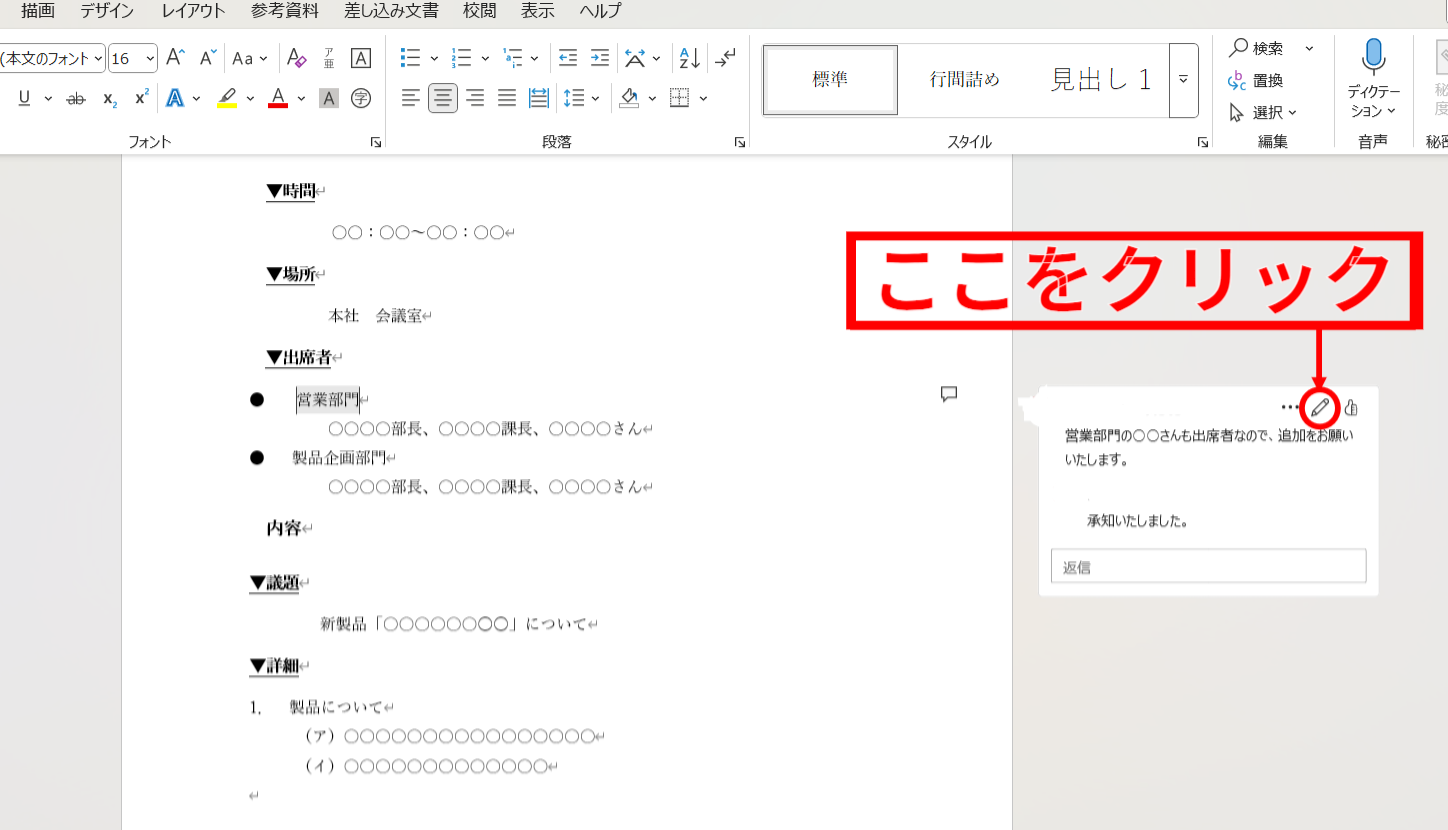Apply subscript formatting
Image resolution: width=1448 pixels, height=830 pixels.
(108, 98)
